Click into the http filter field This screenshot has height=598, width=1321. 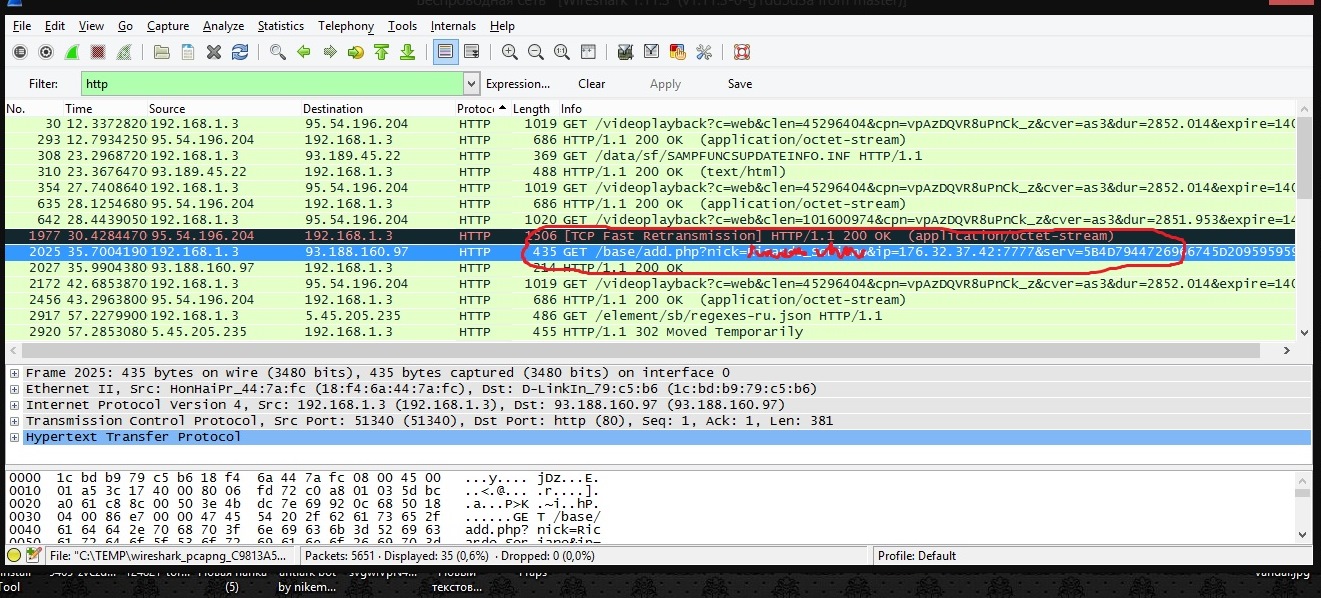[271, 84]
